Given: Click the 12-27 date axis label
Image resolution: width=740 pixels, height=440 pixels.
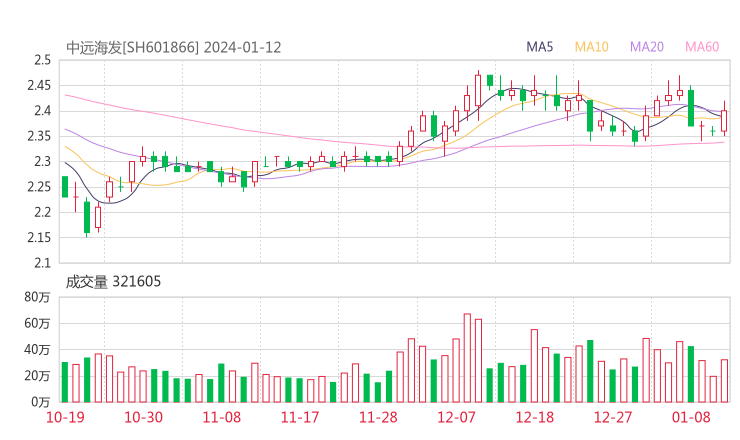Looking at the screenshot, I should tap(613, 417).
